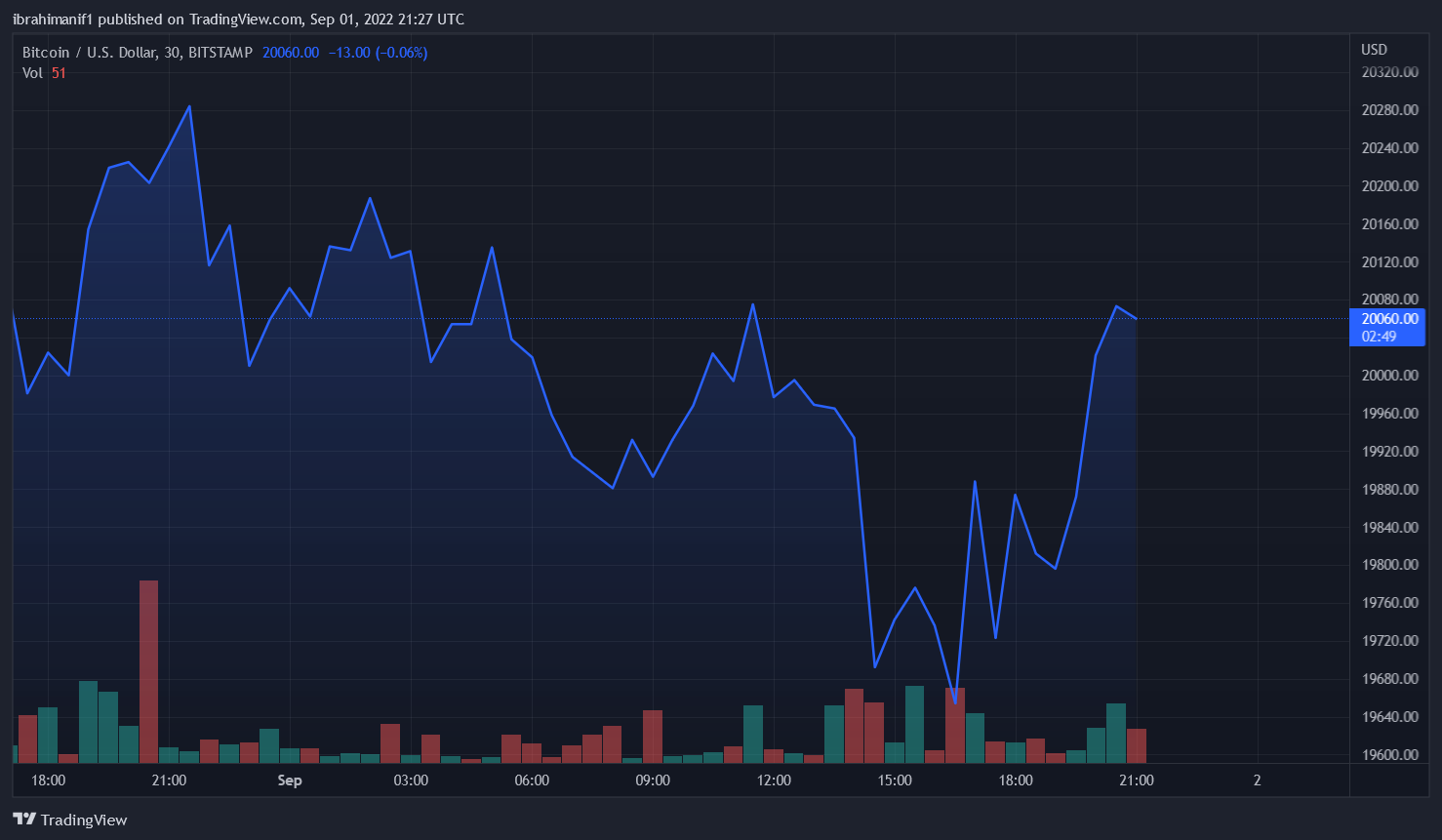Click the 09:00 label on time axis
Viewport: 1442px width, 840px height.
(653, 780)
